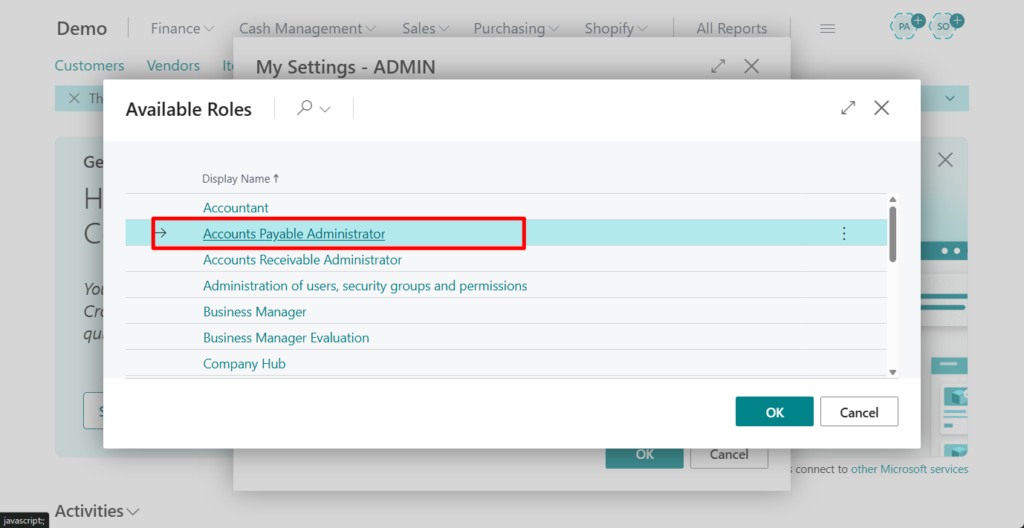Select the Accountant role

[x=236, y=208]
